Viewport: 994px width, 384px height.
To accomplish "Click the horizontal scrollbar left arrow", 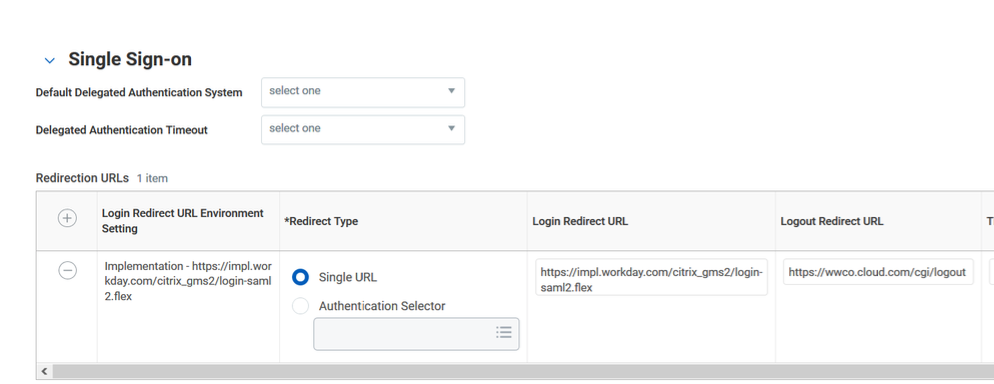I will 44,371.
